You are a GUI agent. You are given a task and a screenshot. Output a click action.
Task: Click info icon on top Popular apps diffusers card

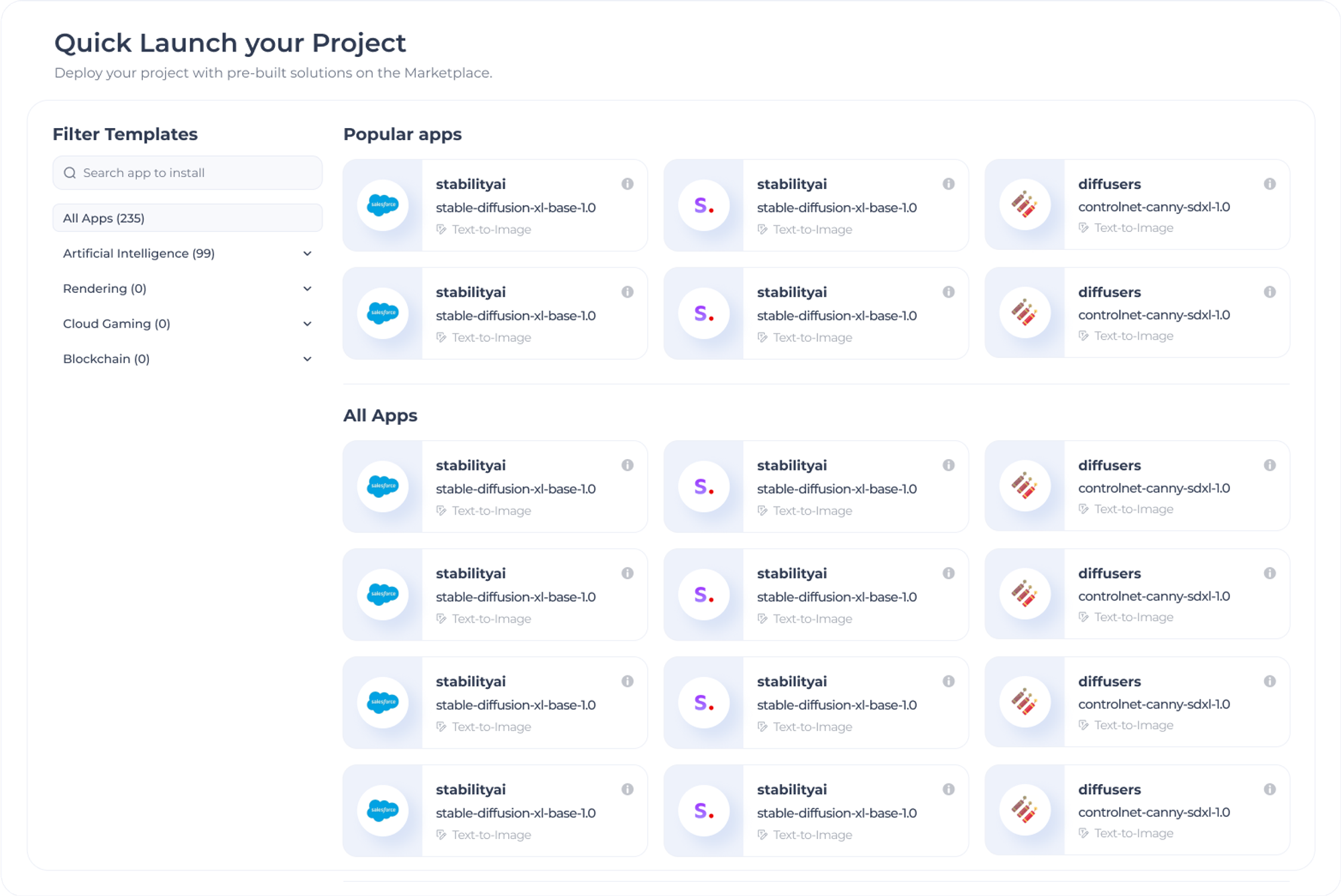pos(1269,184)
